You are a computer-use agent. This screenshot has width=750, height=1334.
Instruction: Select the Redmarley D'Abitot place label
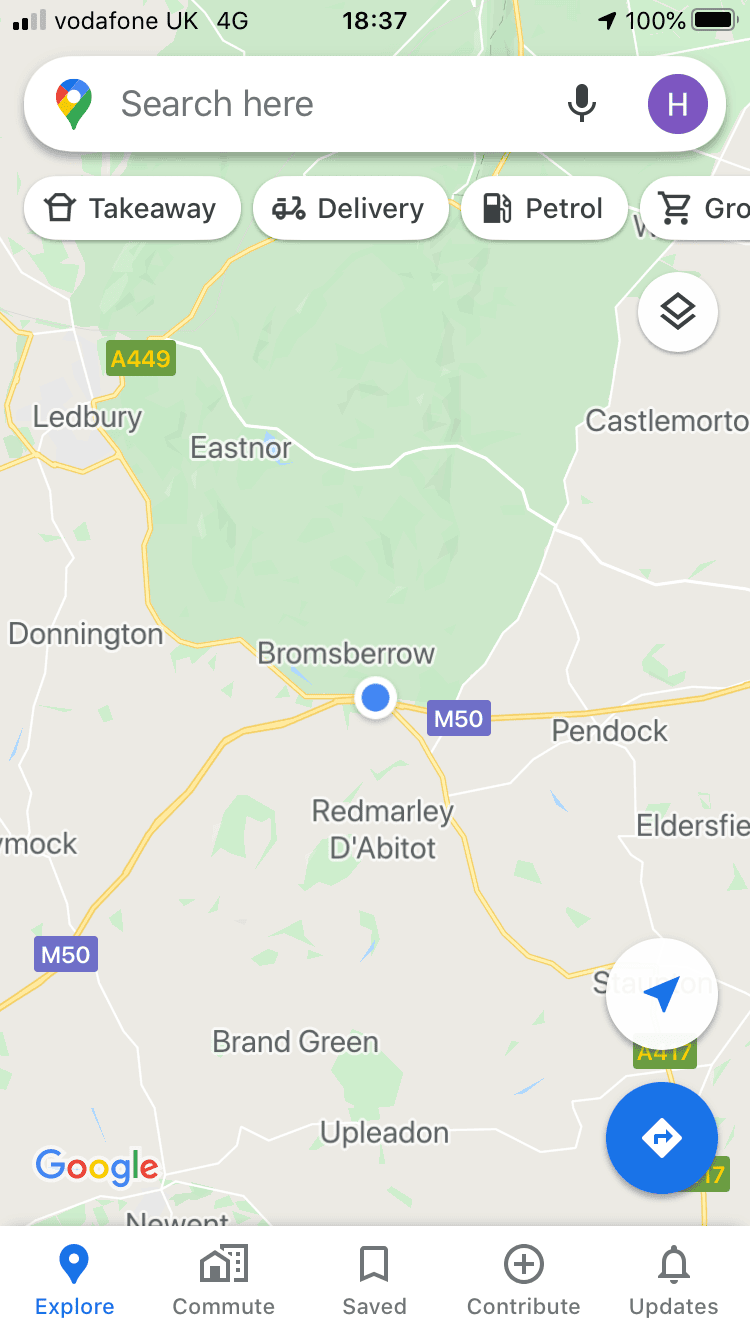pos(383,829)
